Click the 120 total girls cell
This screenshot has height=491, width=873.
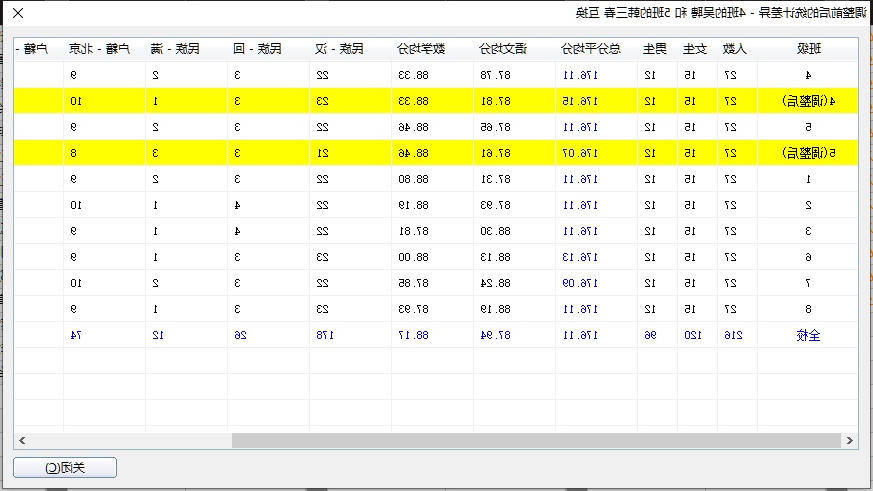[697, 335]
